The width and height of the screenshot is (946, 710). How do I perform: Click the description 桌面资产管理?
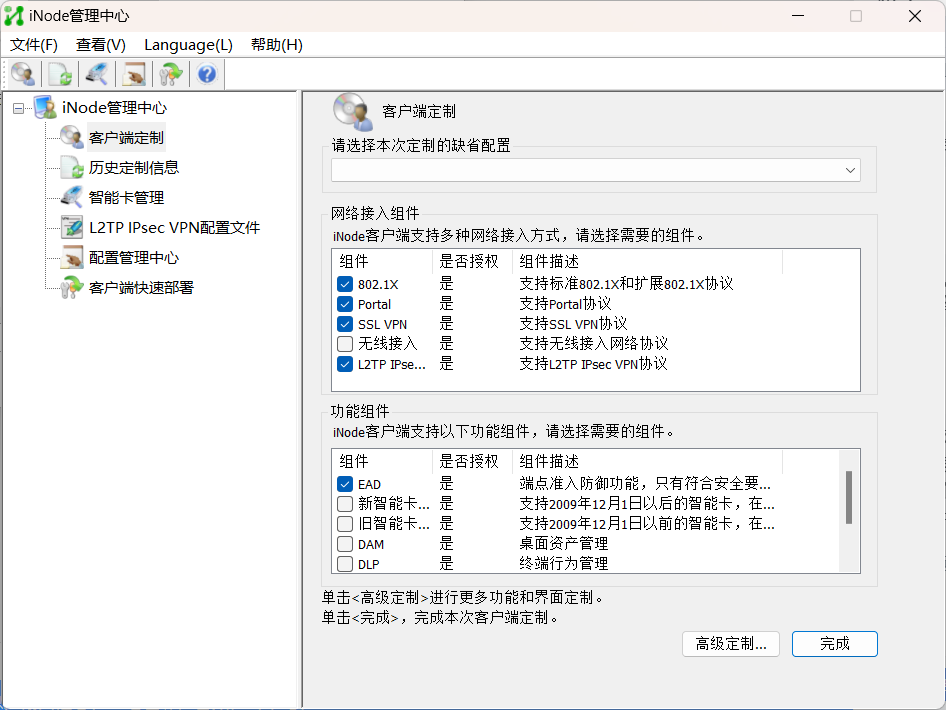pos(563,544)
